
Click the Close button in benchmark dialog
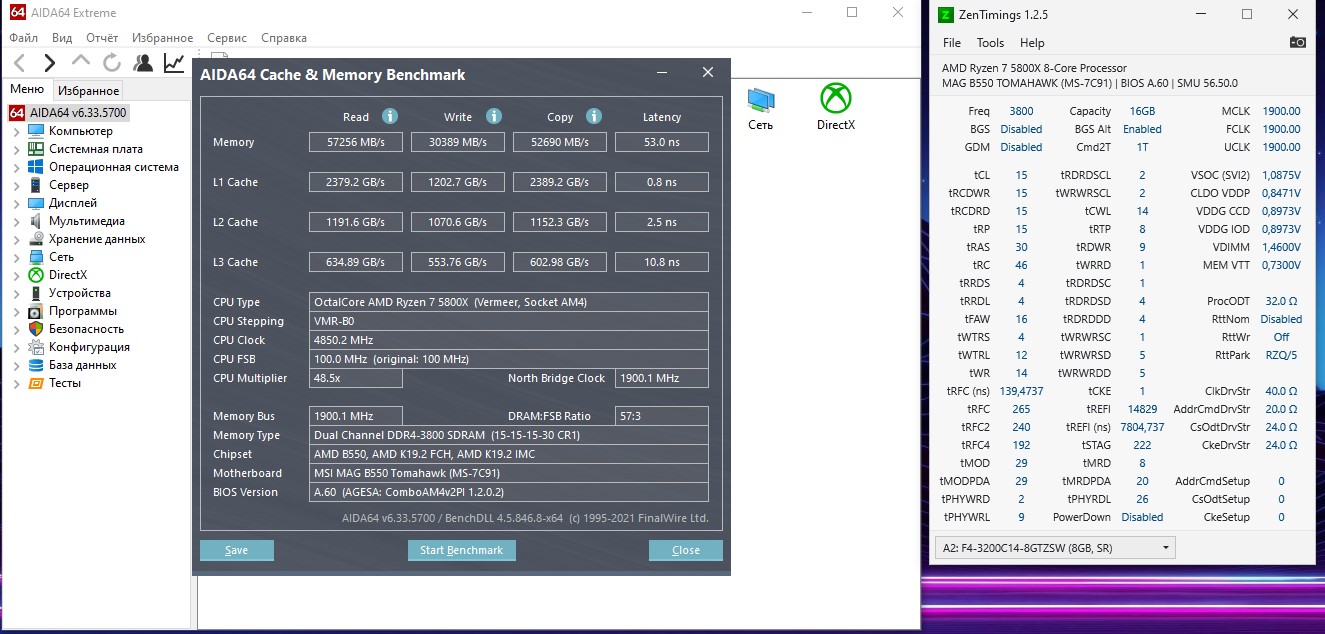(x=685, y=550)
